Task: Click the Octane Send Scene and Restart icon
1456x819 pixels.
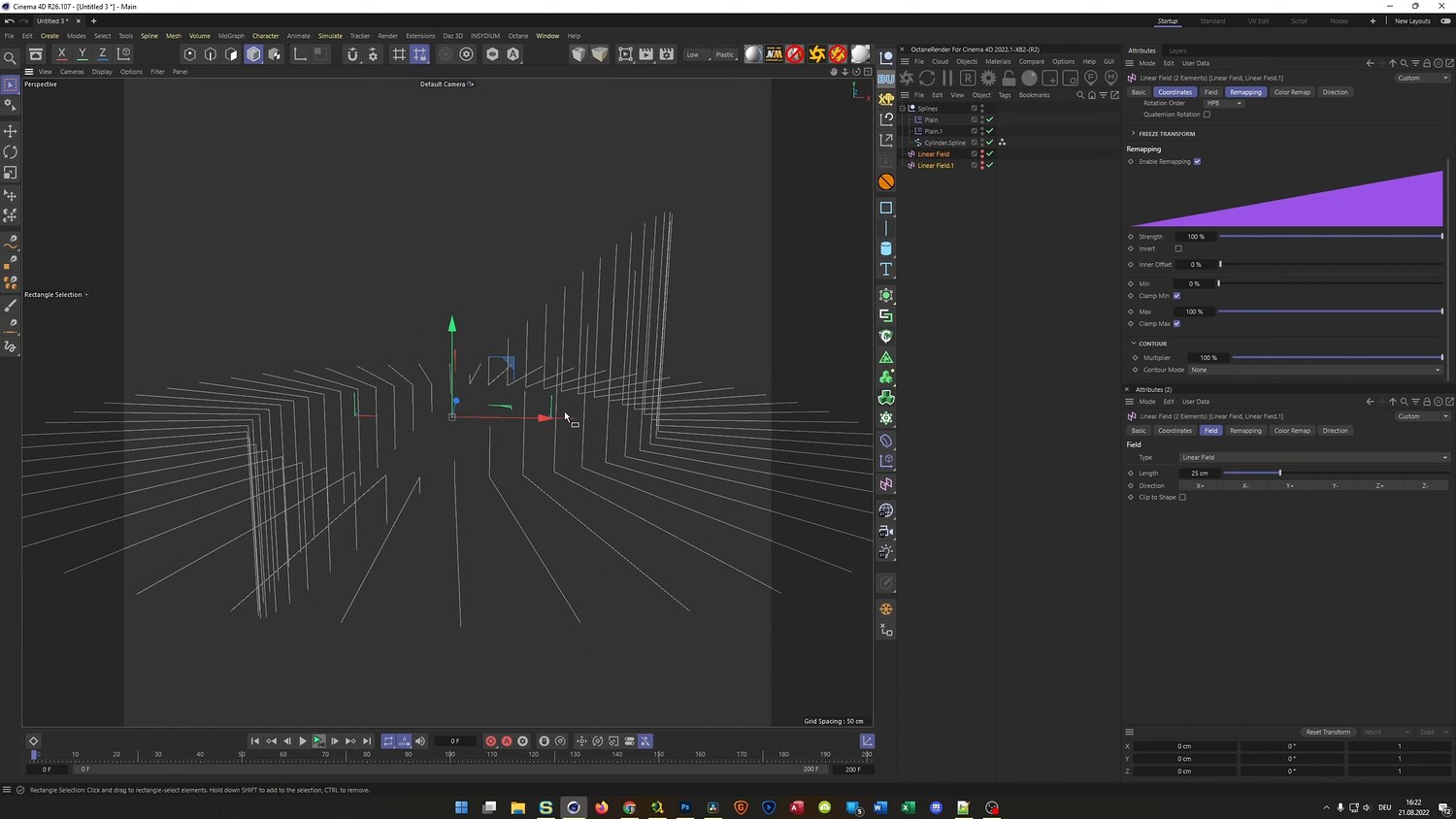Action: pyautogui.click(x=907, y=78)
